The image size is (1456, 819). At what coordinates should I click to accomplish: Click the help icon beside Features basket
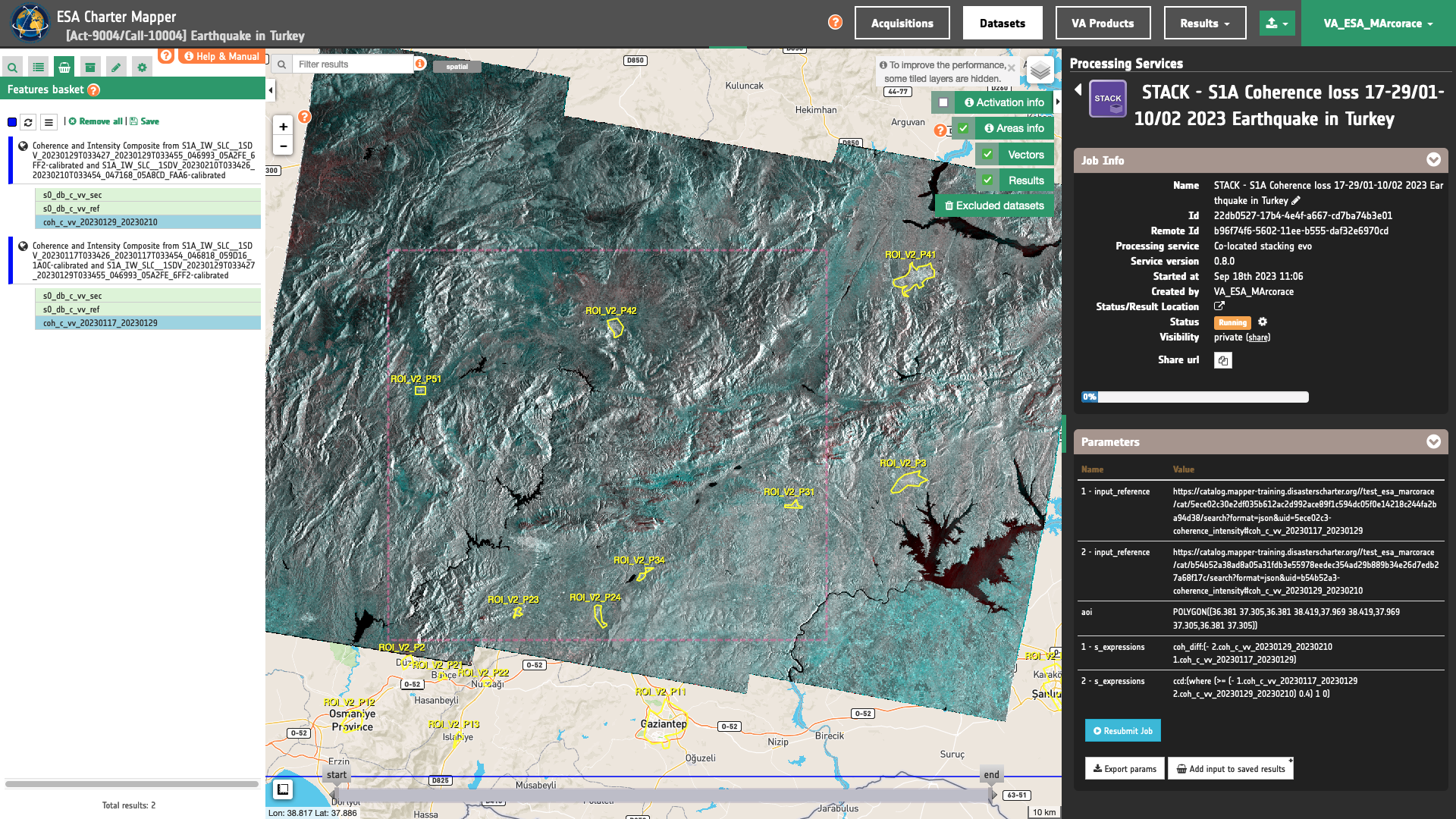[93, 90]
